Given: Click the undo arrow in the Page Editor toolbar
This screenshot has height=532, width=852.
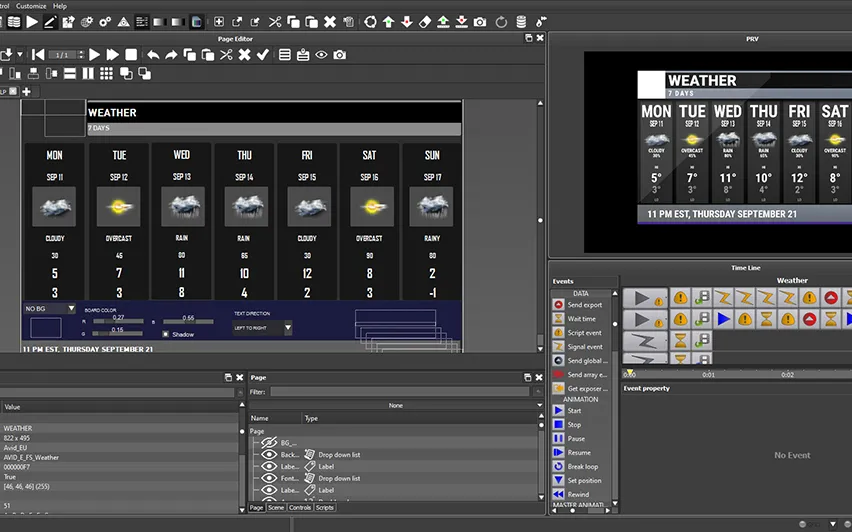Looking at the screenshot, I should pos(153,55).
